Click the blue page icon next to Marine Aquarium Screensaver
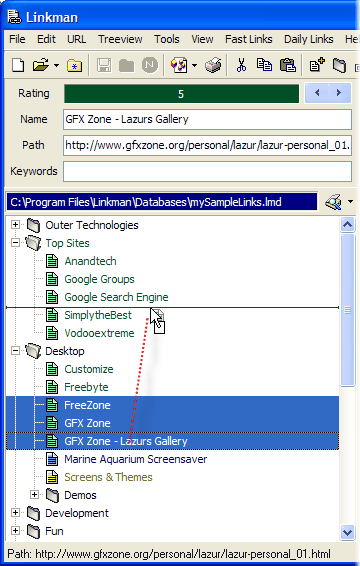Image resolution: width=360 pixels, height=566 pixels. 52,459
